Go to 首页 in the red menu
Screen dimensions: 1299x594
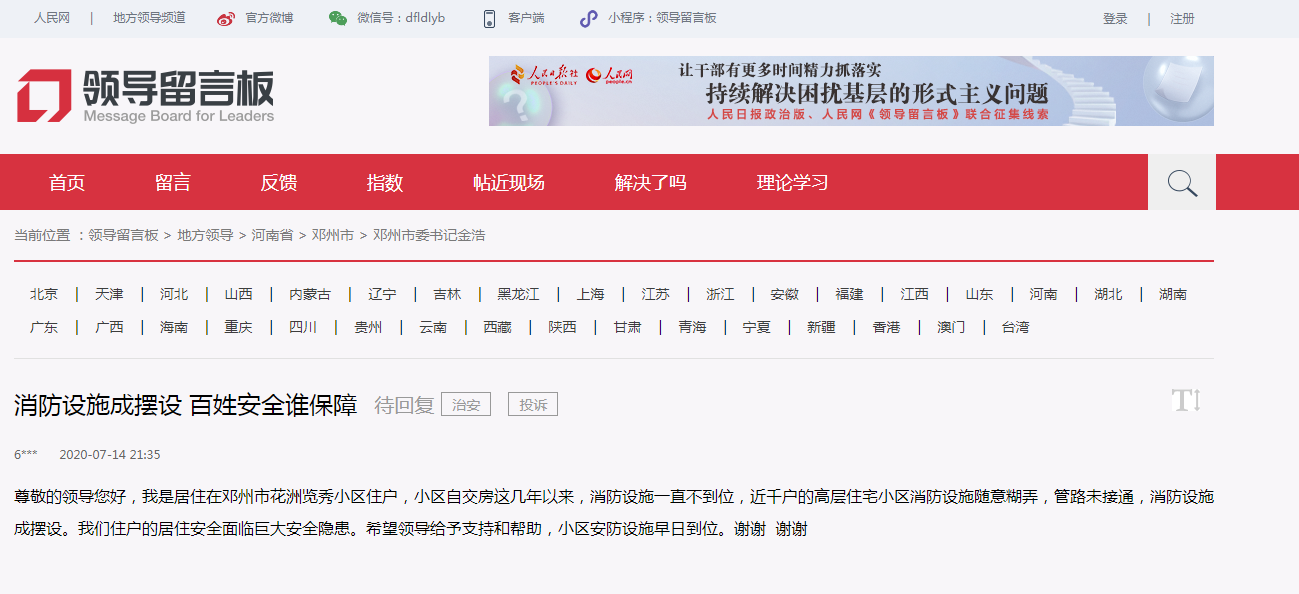[67, 182]
